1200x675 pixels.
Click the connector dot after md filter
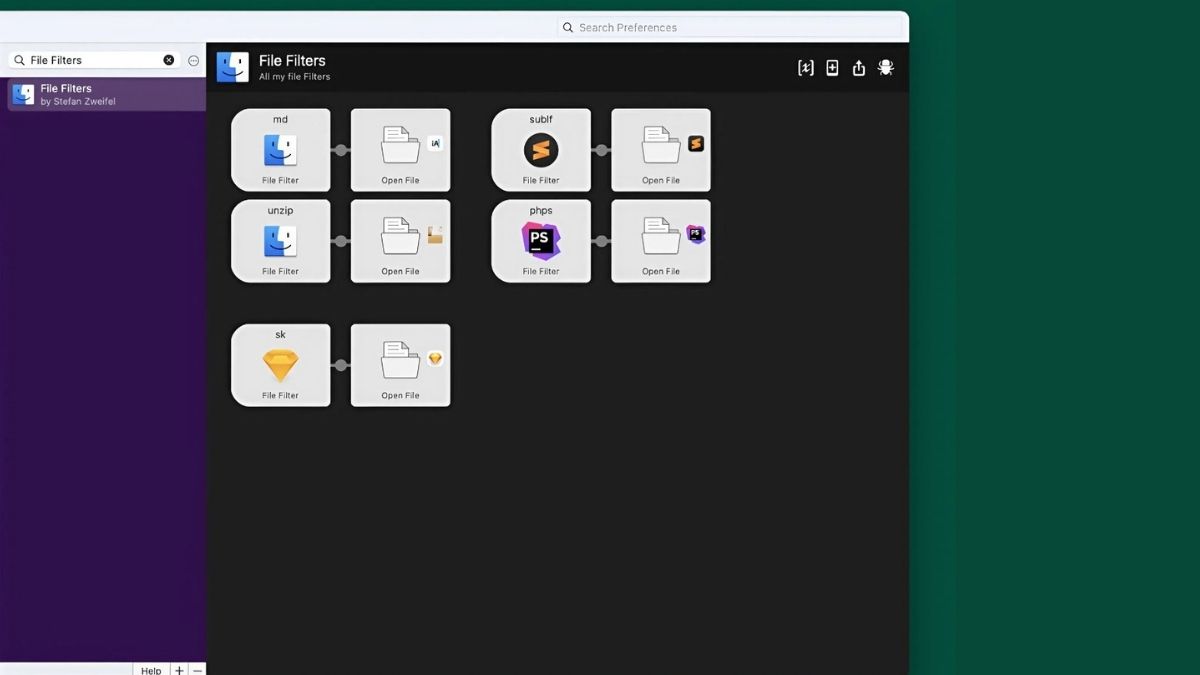point(341,150)
